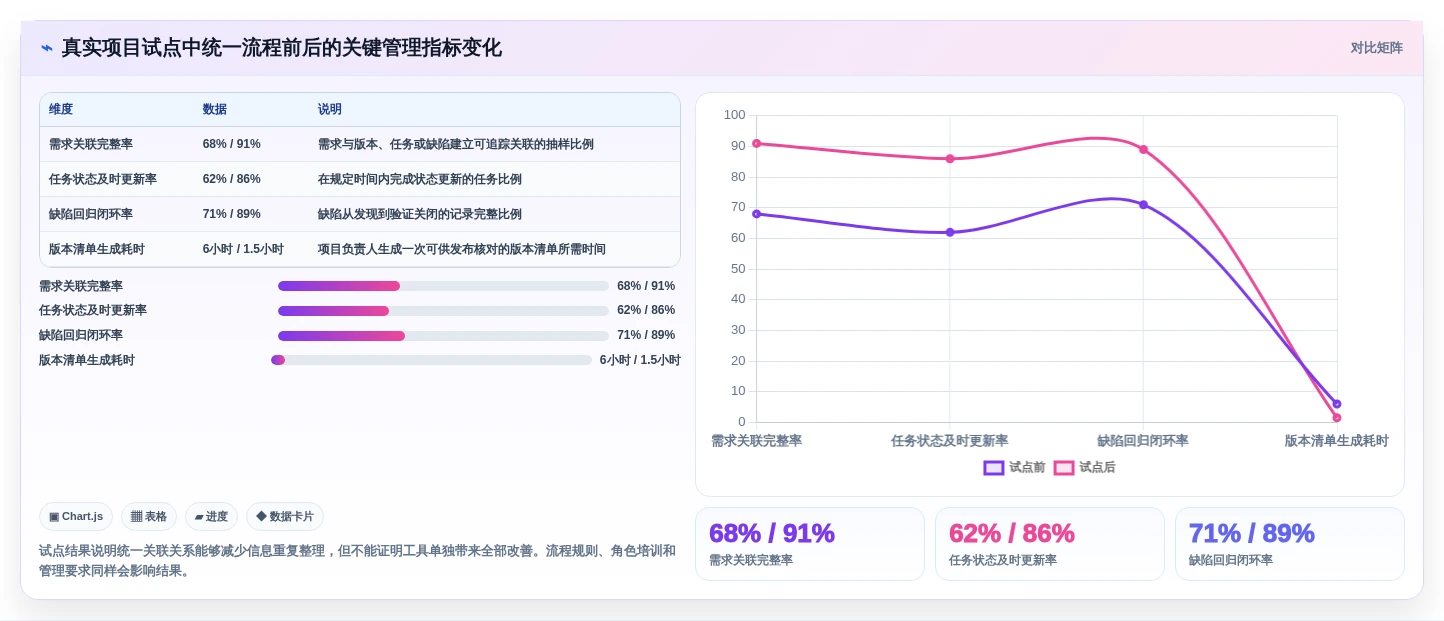The height and width of the screenshot is (621, 1444).
Task: Toggle the 试点前 legend item
Action: click(x=1014, y=467)
